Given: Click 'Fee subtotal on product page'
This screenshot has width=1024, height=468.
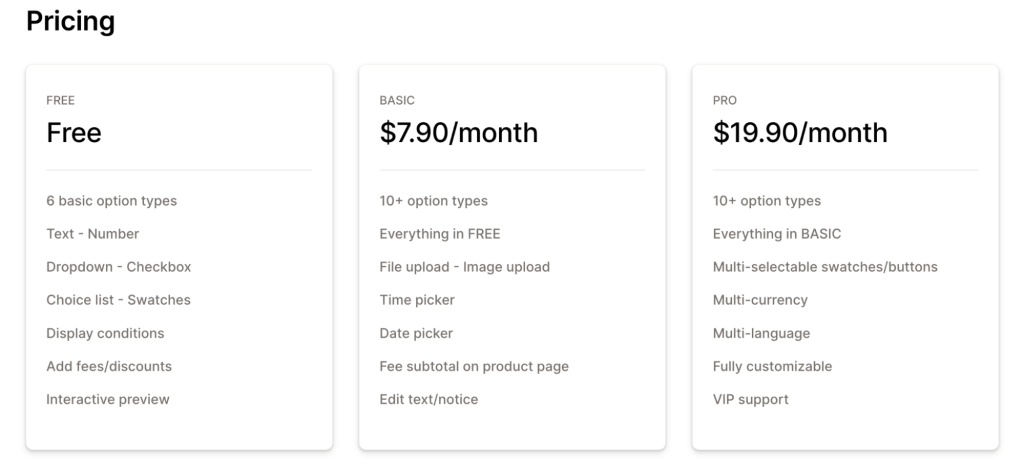Looking at the screenshot, I should click(x=474, y=367).
